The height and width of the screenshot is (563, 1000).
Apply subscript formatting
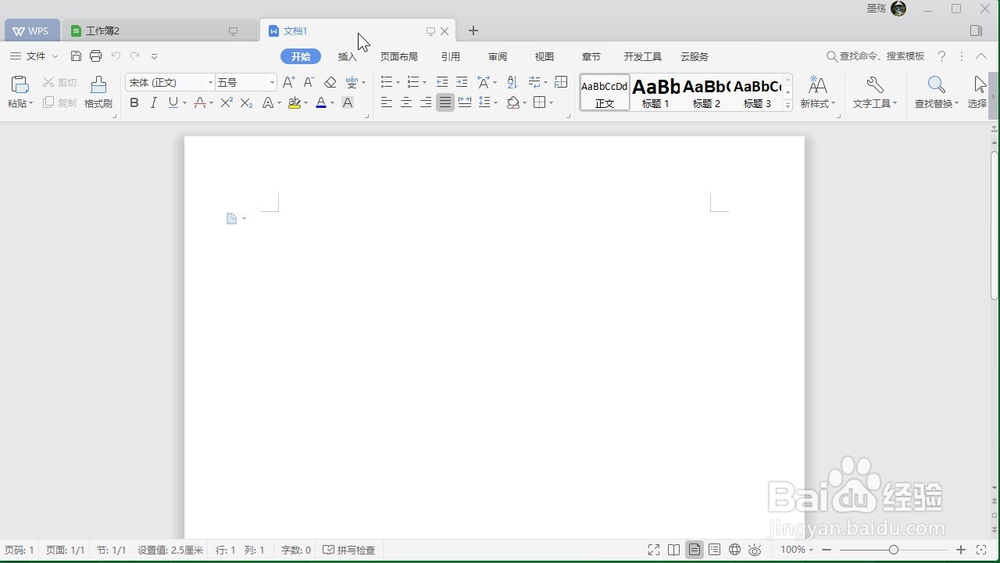pyautogui.click(x=246, y=103)
